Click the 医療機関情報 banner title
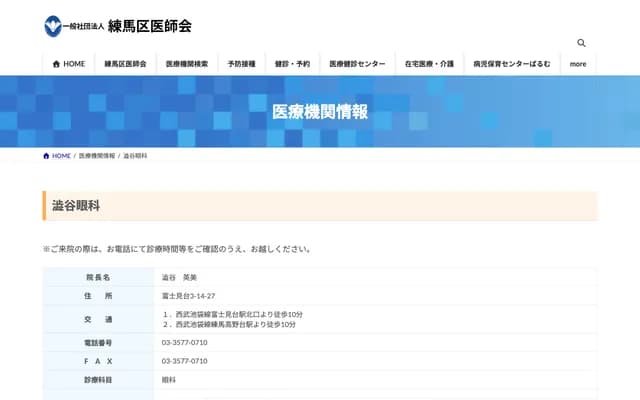Image resolution: width=640 pixels, height=400 pixels. [x=320, y=111]
